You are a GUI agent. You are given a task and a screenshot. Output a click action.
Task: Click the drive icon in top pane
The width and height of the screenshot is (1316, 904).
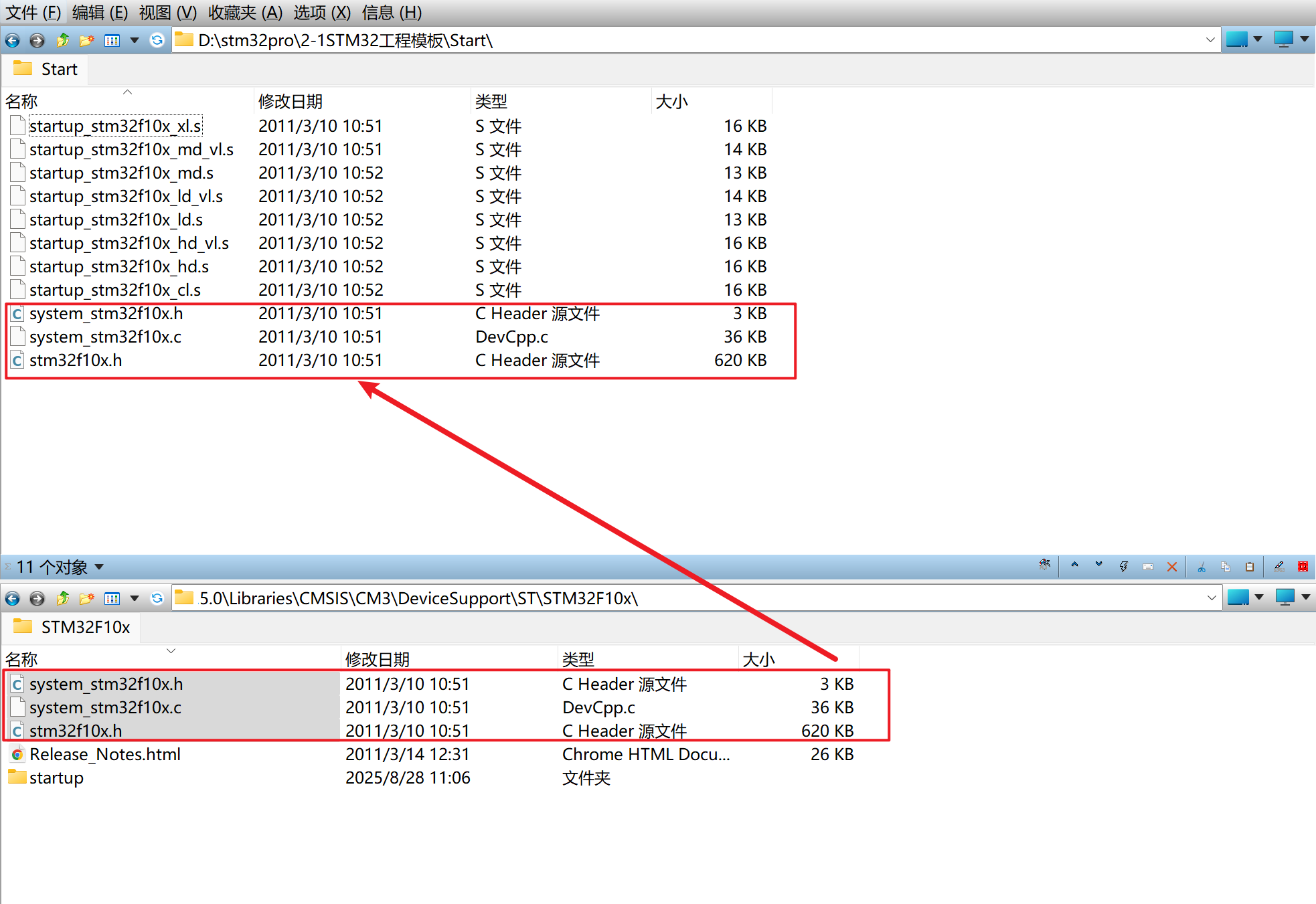pyautogui.click(x=1236, y=40)
